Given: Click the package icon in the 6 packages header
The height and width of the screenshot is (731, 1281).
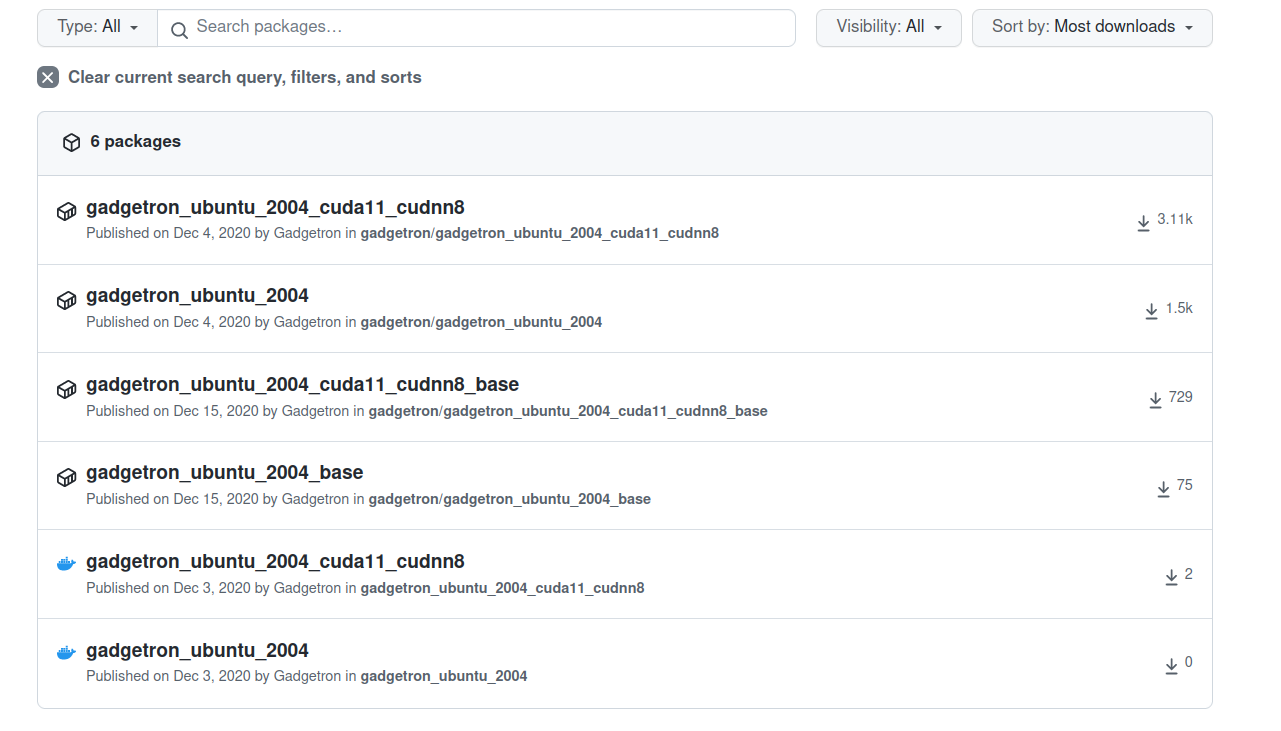Looking at the screenshot, I should (x=71, y=142).
